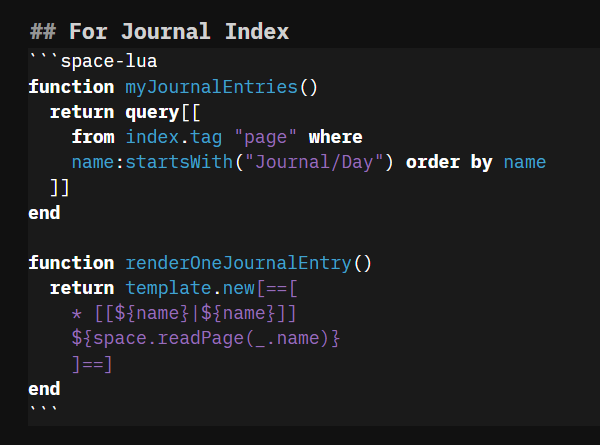Screen dimensions: 600x445
Task: Click the renderOneJournalEntry function name
Action: pyautogui.click(x=238, y=263)
